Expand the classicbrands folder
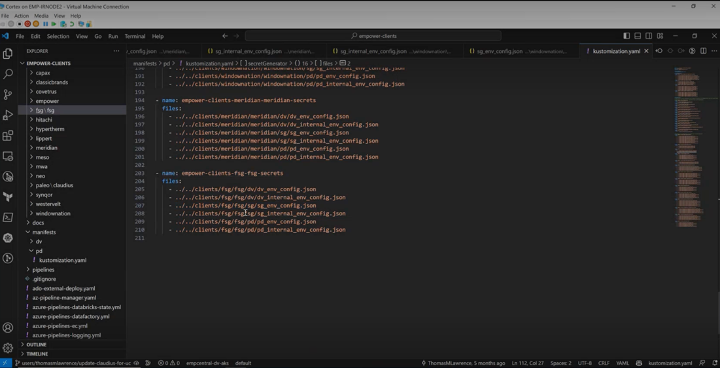 click(x=52, y=82)
